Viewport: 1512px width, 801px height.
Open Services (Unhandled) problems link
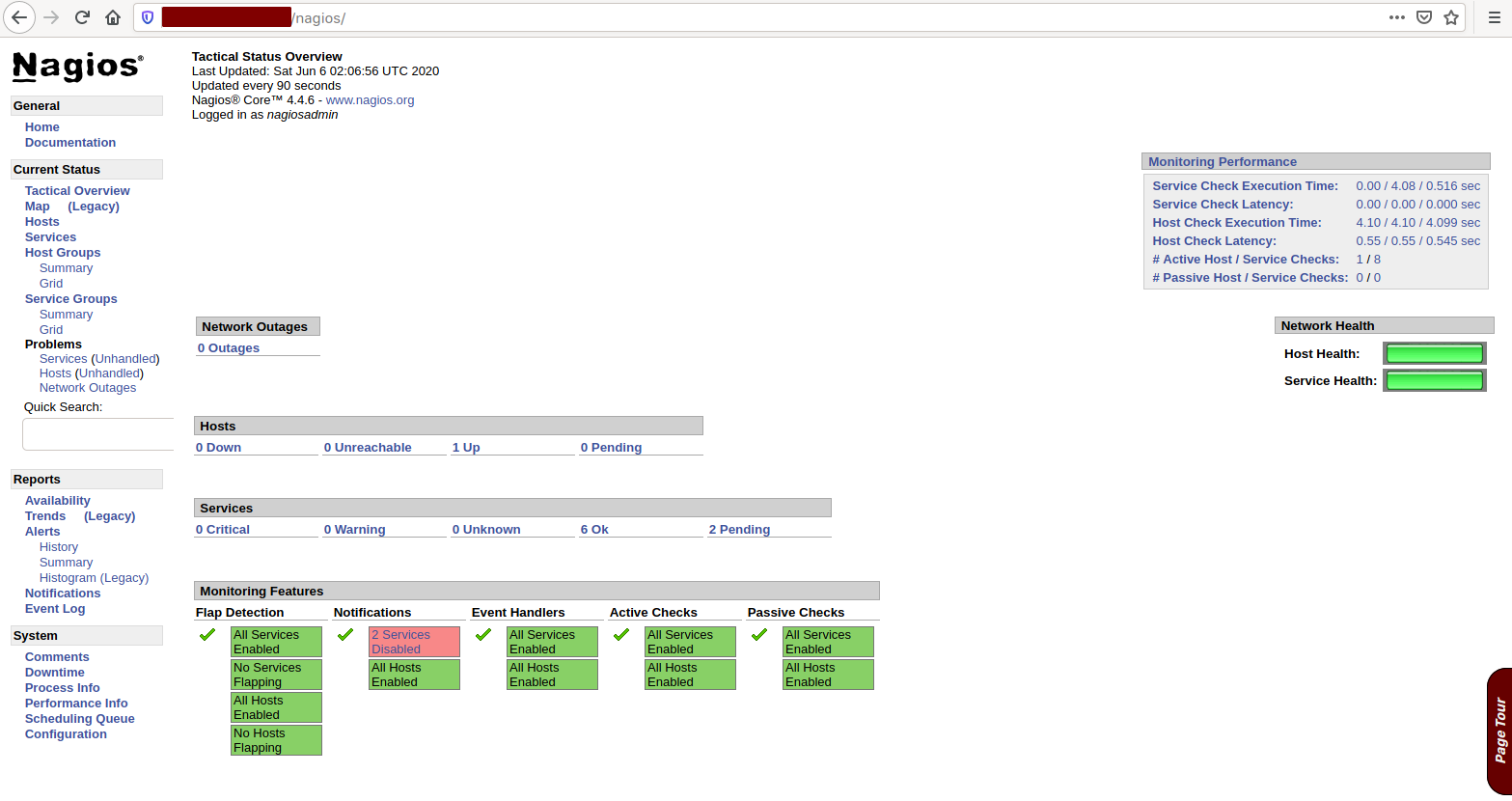click(x=99, y=359)
